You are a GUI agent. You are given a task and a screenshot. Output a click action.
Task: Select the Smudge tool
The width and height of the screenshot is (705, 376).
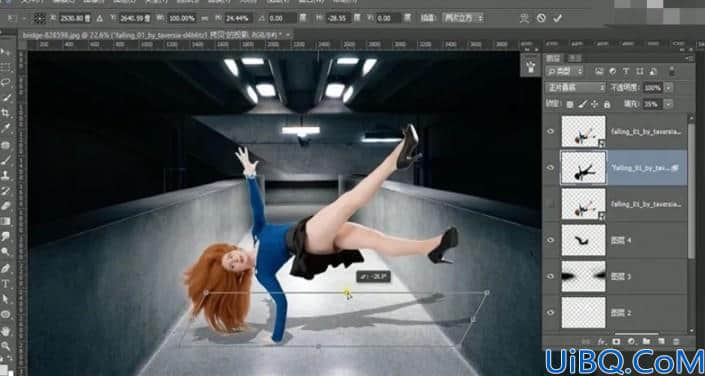pos(6,236)
